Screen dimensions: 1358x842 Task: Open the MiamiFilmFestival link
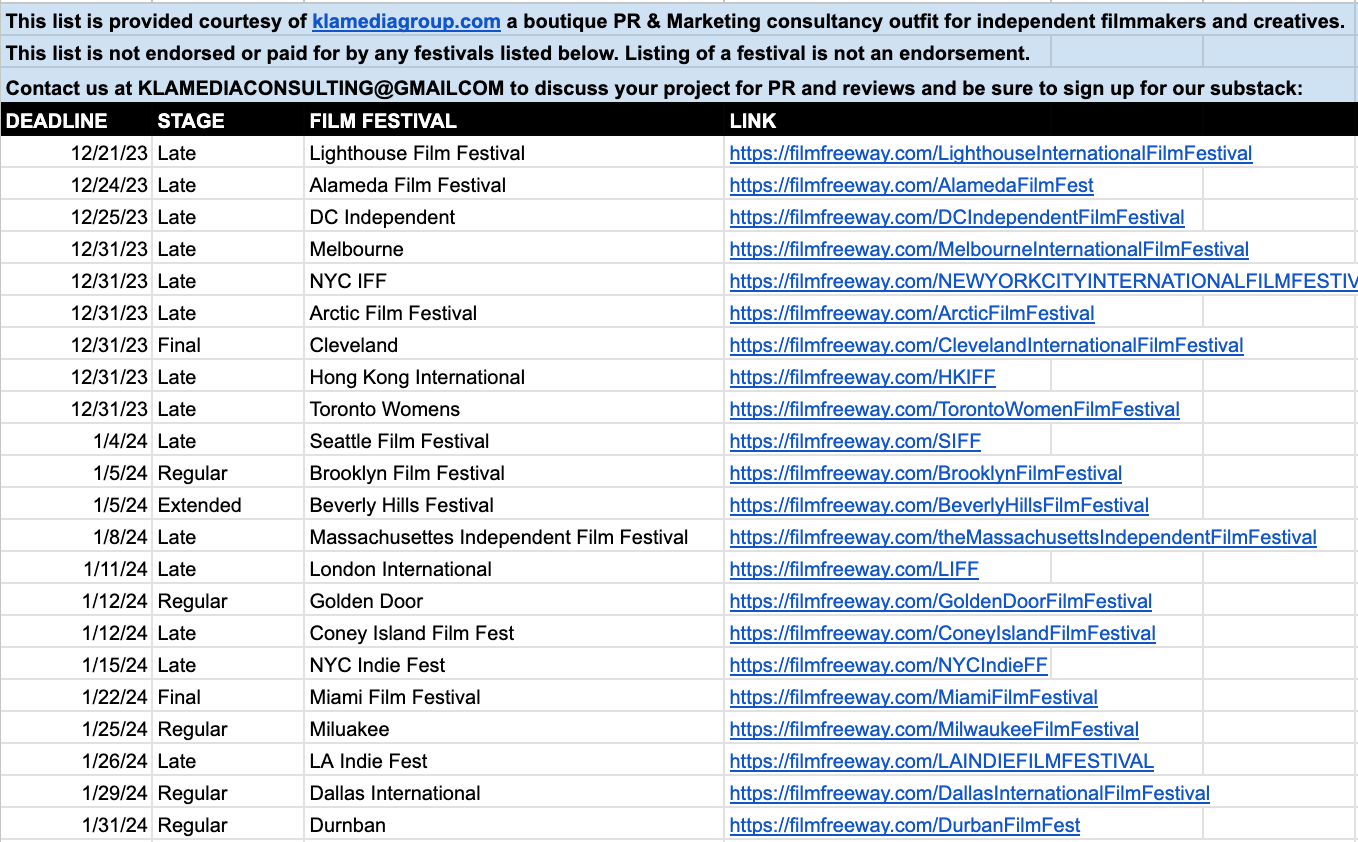point(914,697)
